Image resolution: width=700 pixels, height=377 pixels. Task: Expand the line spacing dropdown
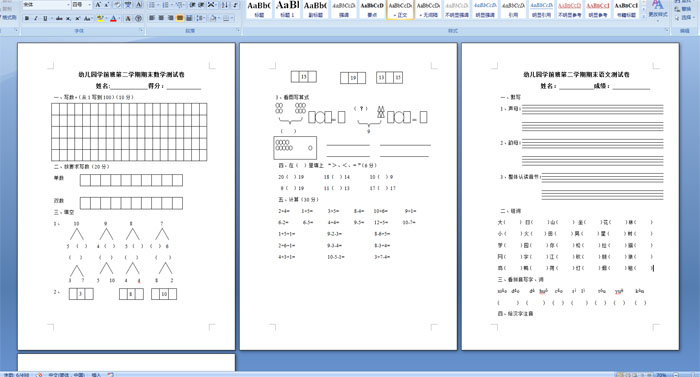[x=200, y=18]
